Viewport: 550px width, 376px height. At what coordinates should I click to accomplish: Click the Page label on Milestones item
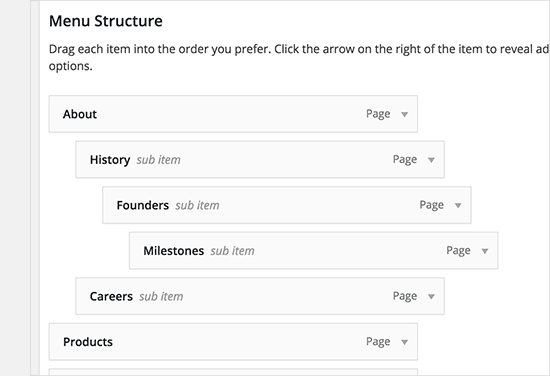(x=458, y=251)
